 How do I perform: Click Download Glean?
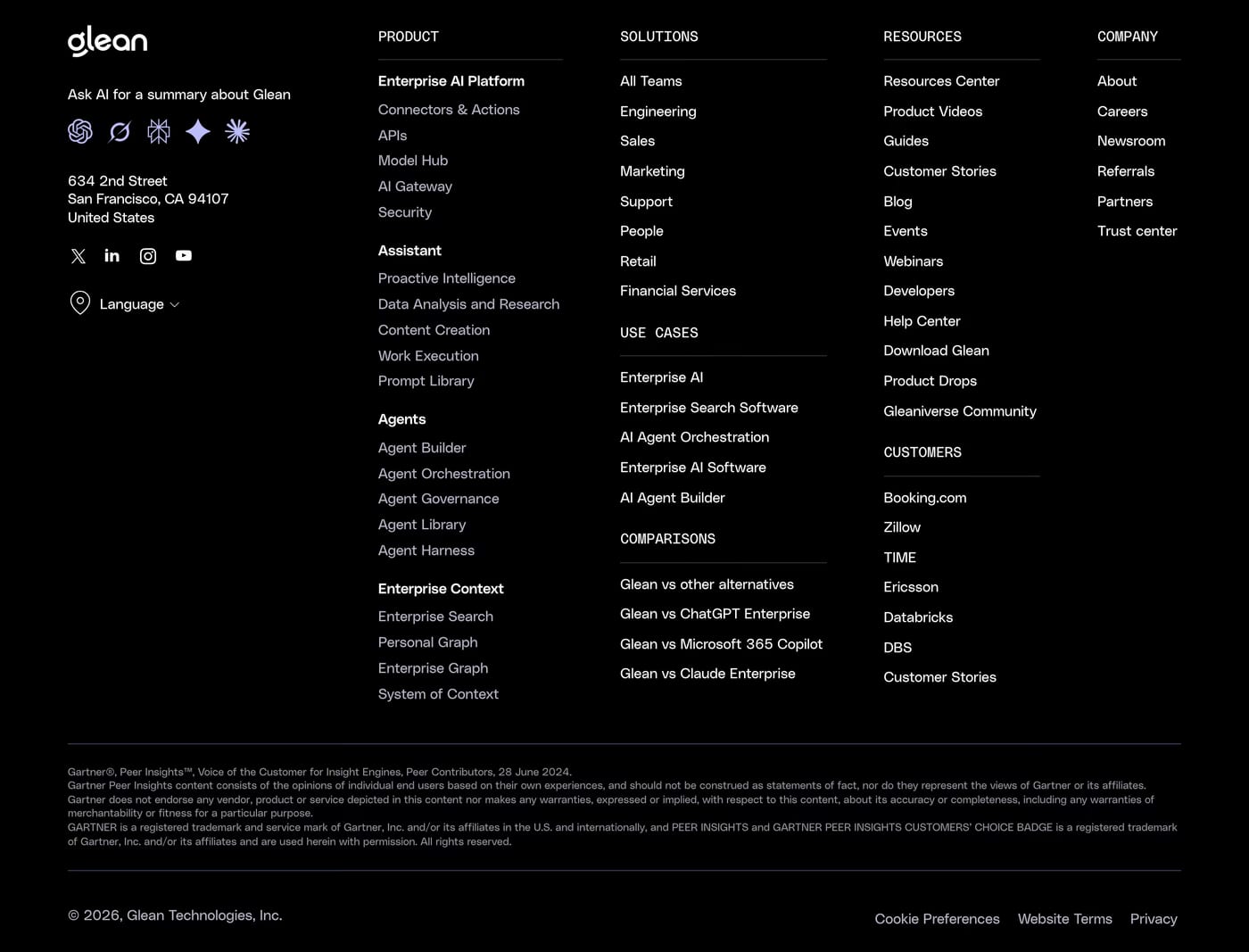pos(937,351)
